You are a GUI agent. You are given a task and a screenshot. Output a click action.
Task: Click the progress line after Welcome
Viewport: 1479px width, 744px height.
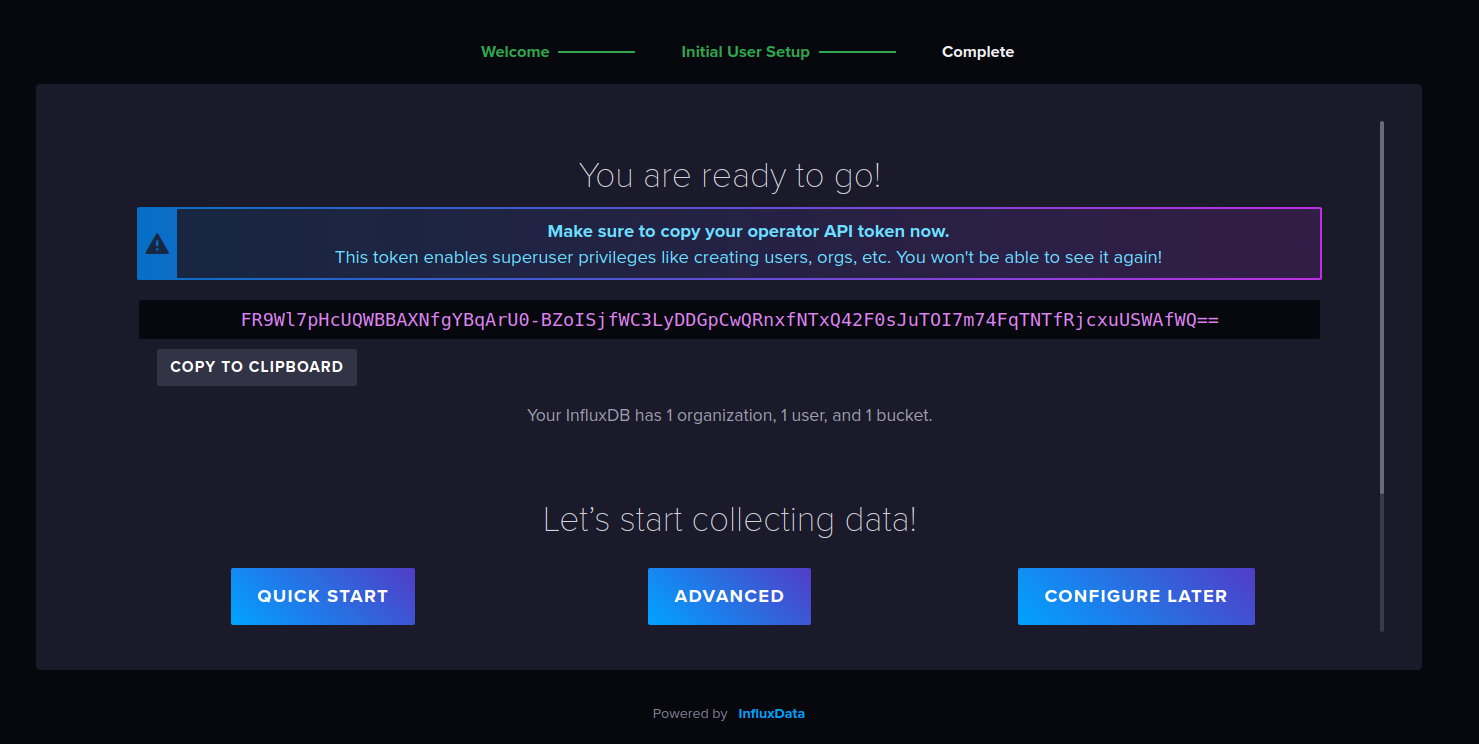point(596,52)
